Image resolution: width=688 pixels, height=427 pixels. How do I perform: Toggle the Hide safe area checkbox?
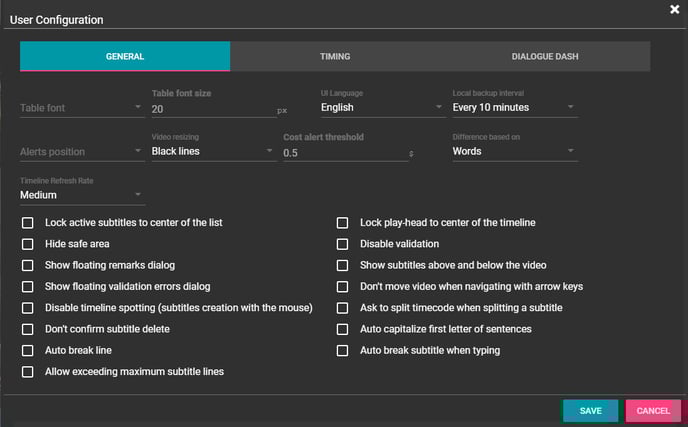[x=28, y=244]
